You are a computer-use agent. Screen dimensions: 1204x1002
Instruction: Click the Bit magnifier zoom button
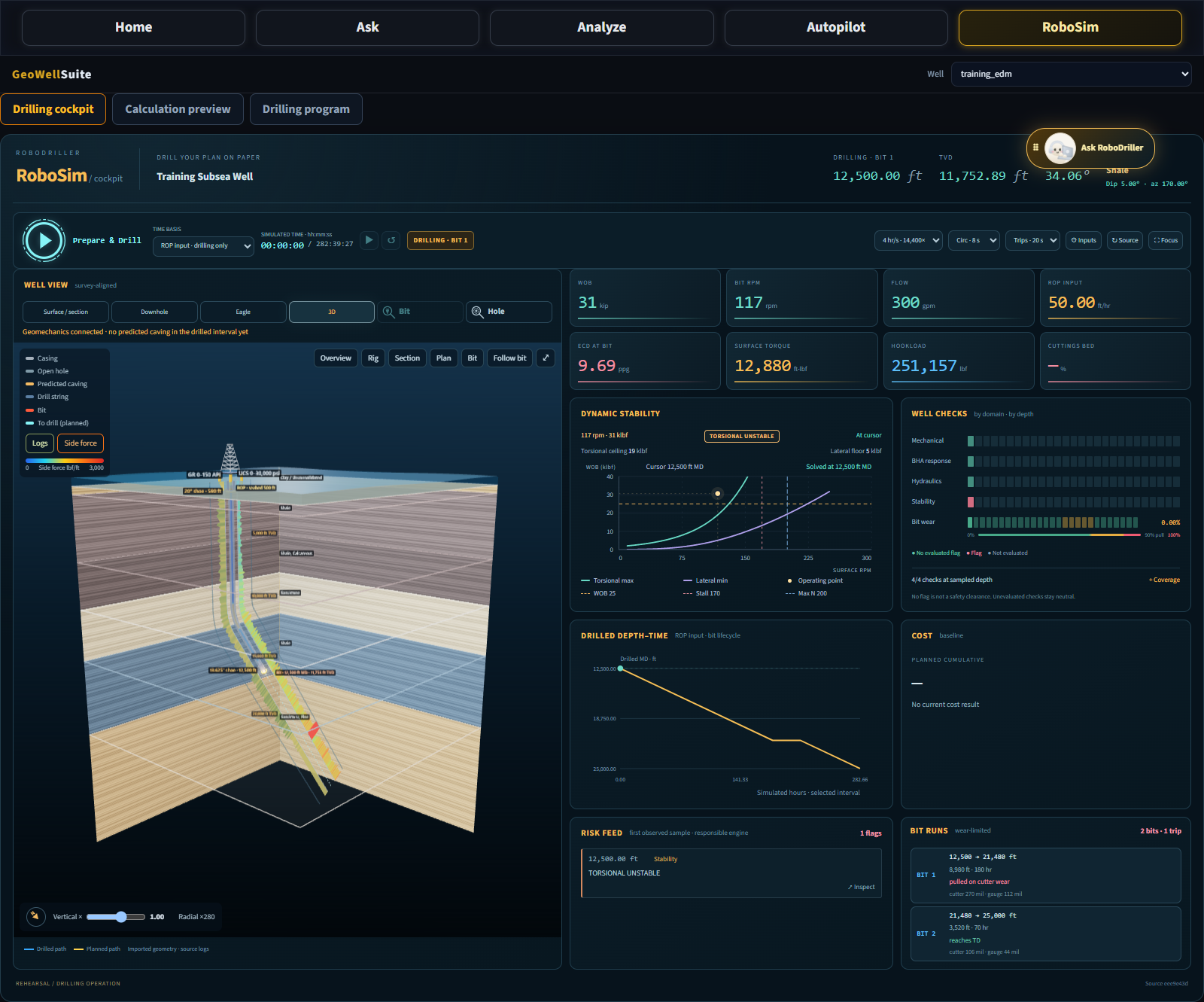[x=420, y=312]
